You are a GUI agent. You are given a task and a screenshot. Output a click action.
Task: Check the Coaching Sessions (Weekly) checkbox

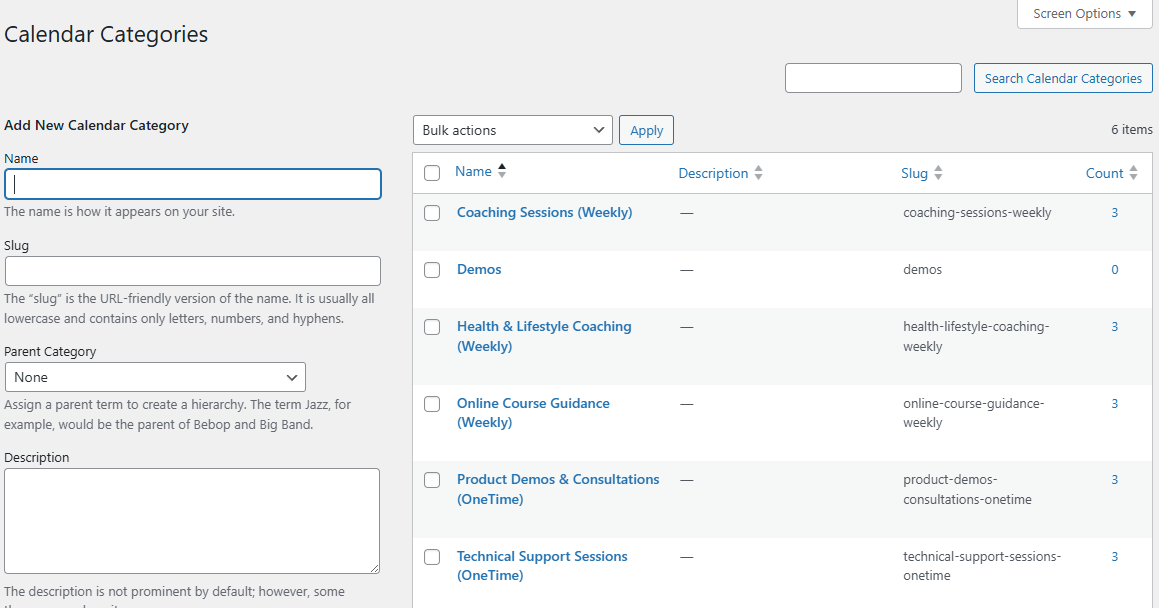point(432,213)
